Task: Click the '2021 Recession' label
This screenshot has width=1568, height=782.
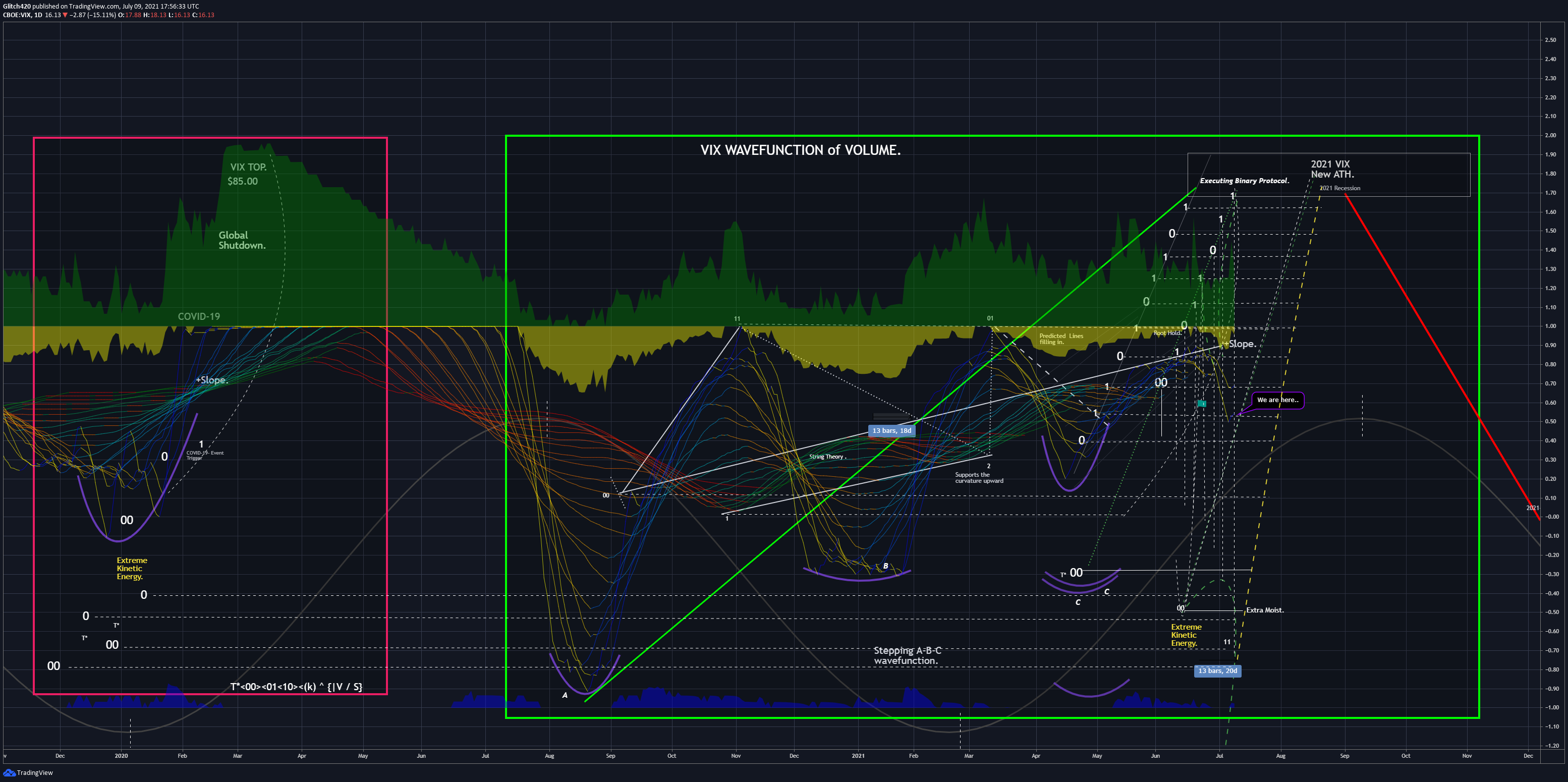Action: click(1340, 188)
